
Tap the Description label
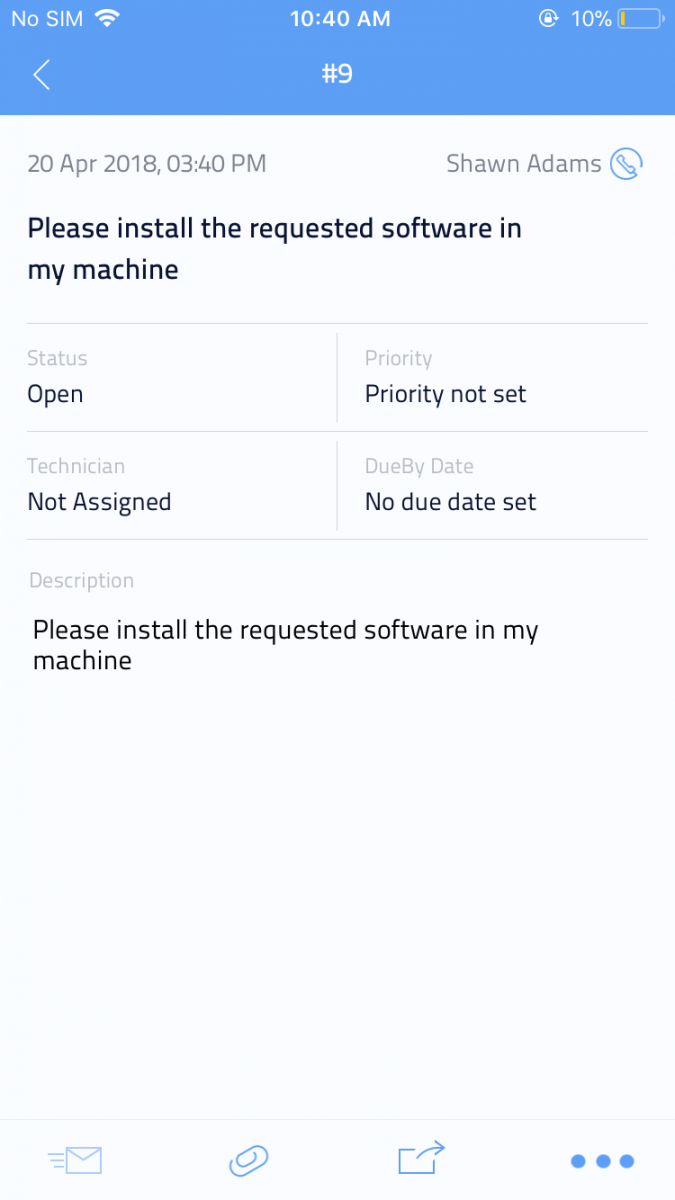[x=81, y=580]
